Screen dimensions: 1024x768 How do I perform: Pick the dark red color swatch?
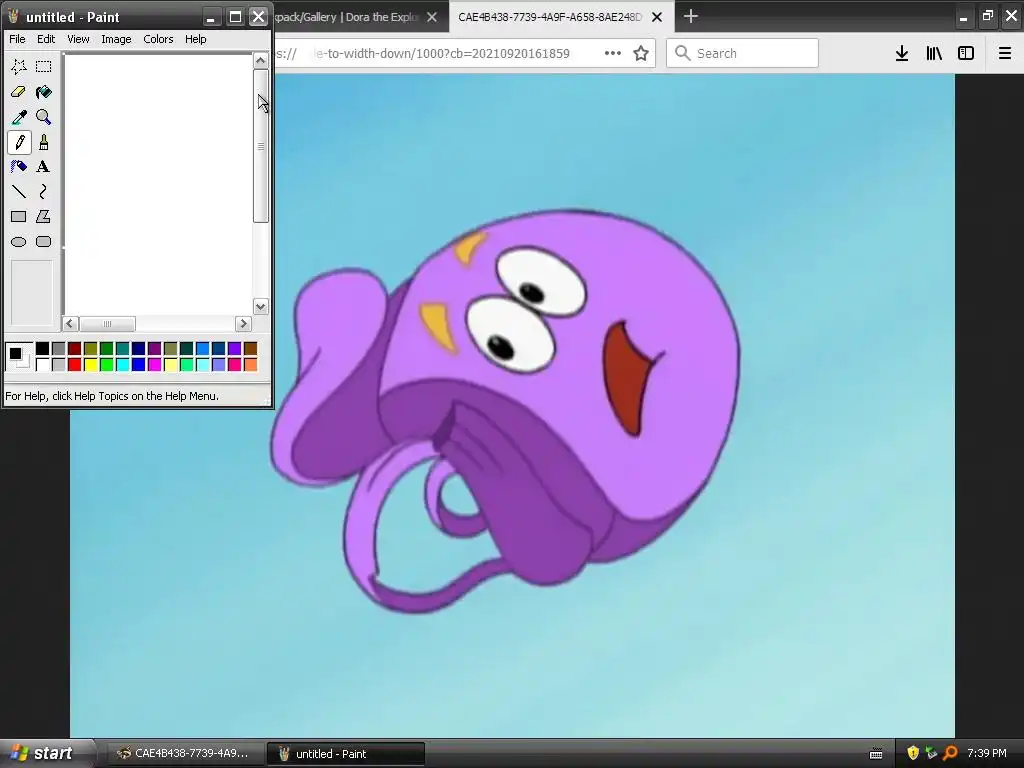coord(74,349)
